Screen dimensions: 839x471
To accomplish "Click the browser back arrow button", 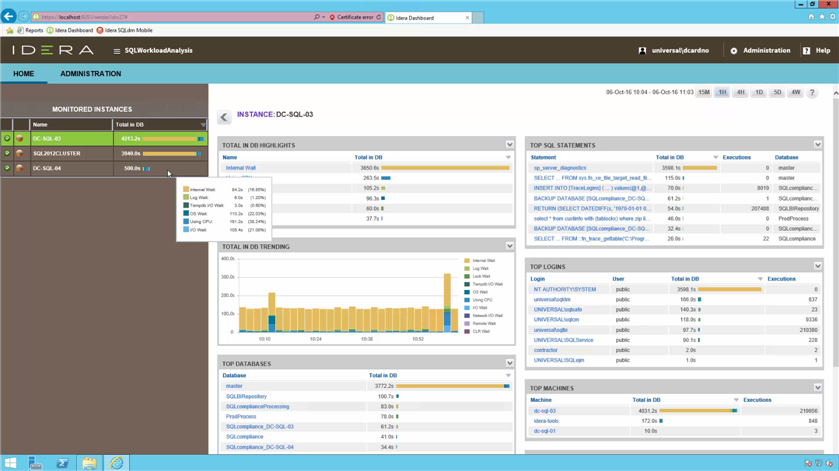I will [x=9, y=17].
